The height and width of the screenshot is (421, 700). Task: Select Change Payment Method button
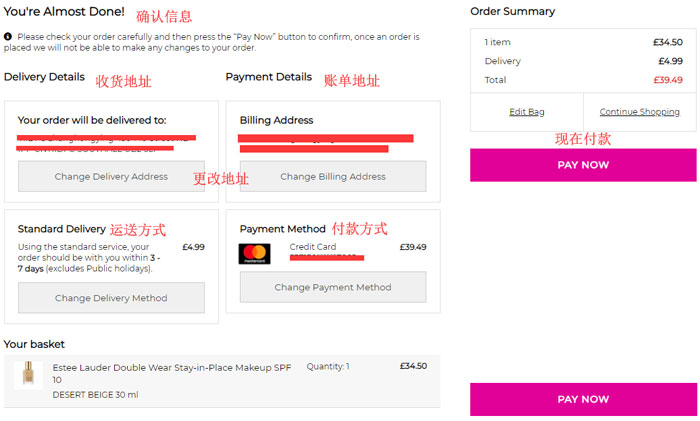333,287
